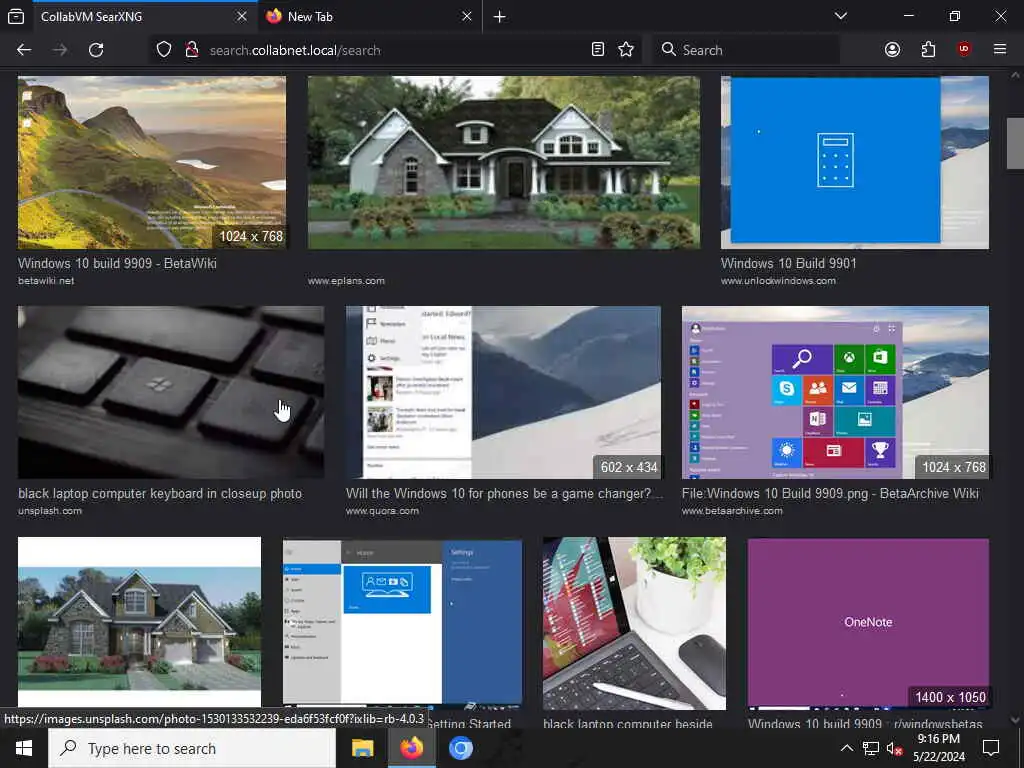The image size is (1024, 768).
Task: Show hidden system tray icons
Action: click(x=846, y=748)
